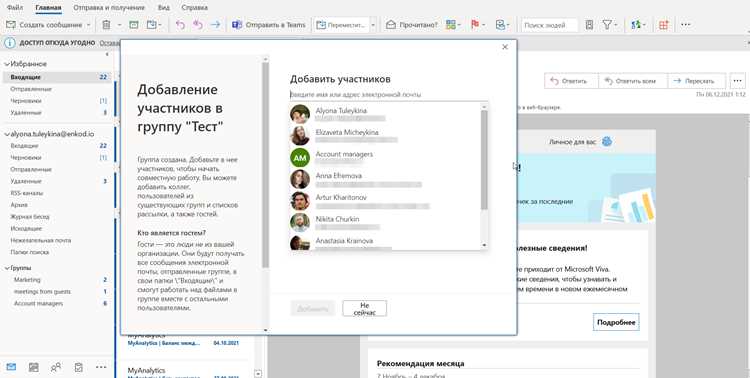
Task: Select Artur Kharitonov from suggestions
Action: pyautogui.click(x=385, y=201)
